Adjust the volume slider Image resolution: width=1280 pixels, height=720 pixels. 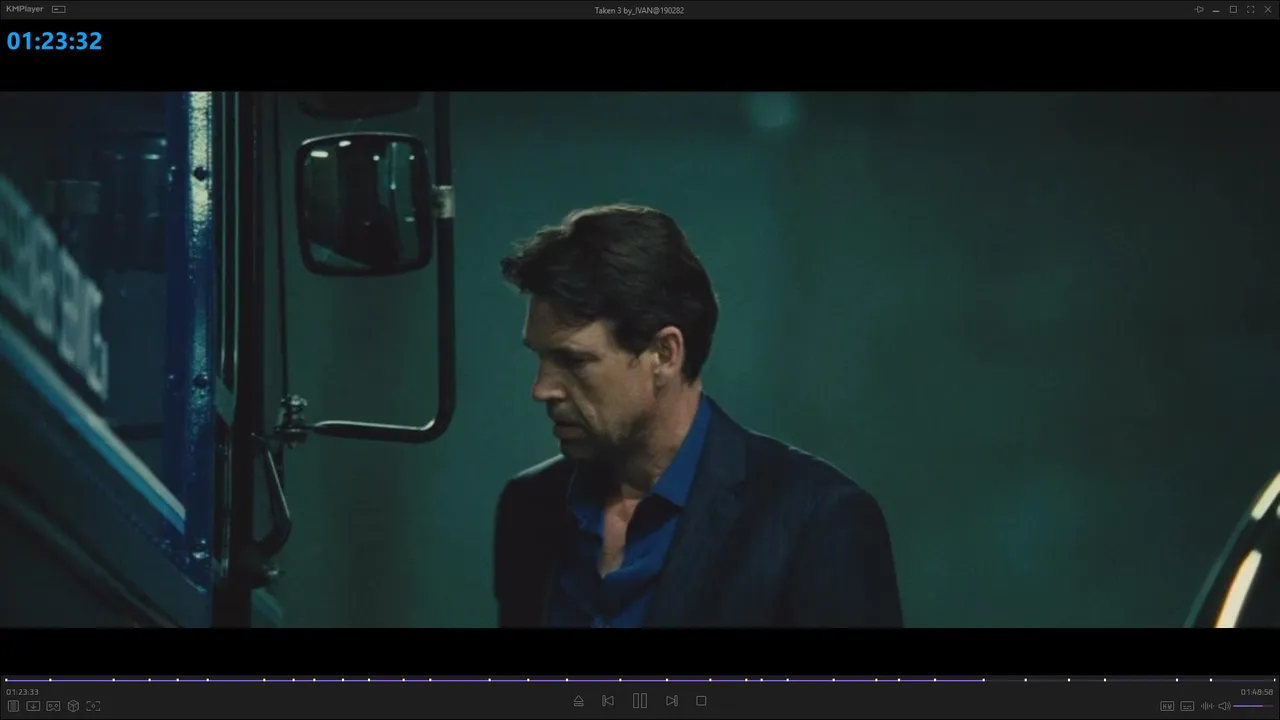click(1254, 706)
